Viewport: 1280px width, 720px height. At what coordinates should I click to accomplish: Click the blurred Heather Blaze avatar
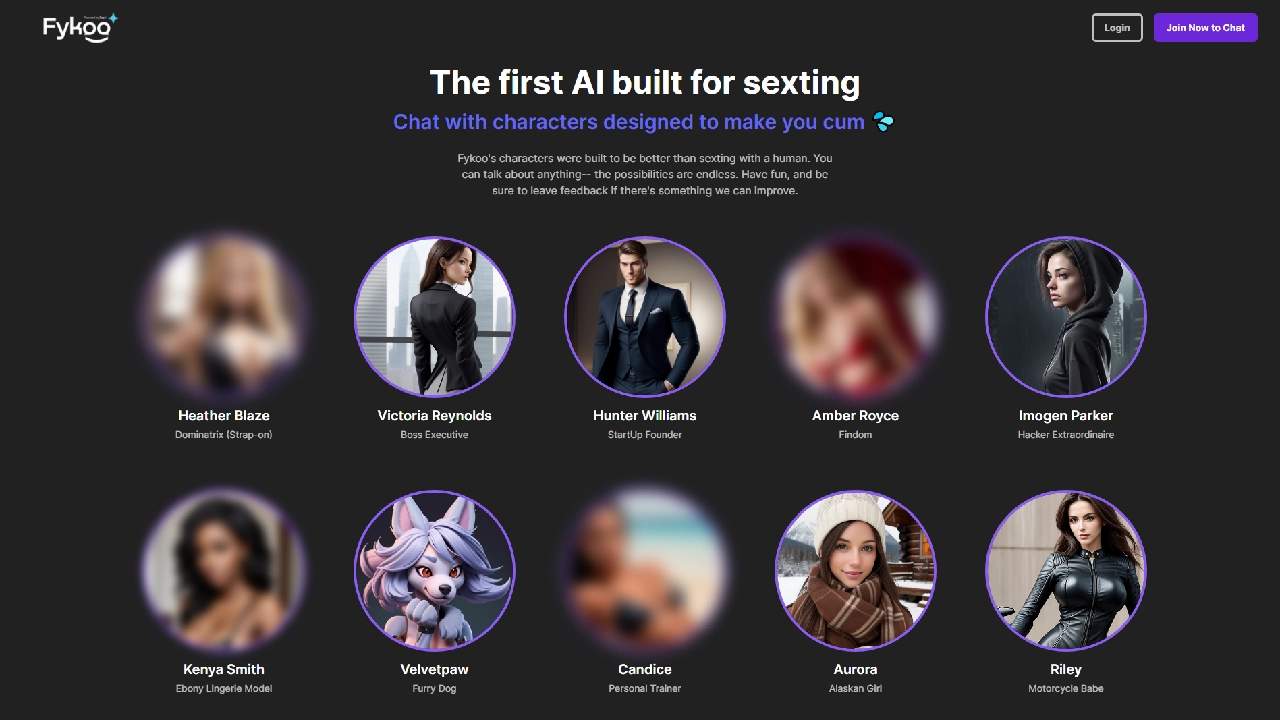point(224,317)
